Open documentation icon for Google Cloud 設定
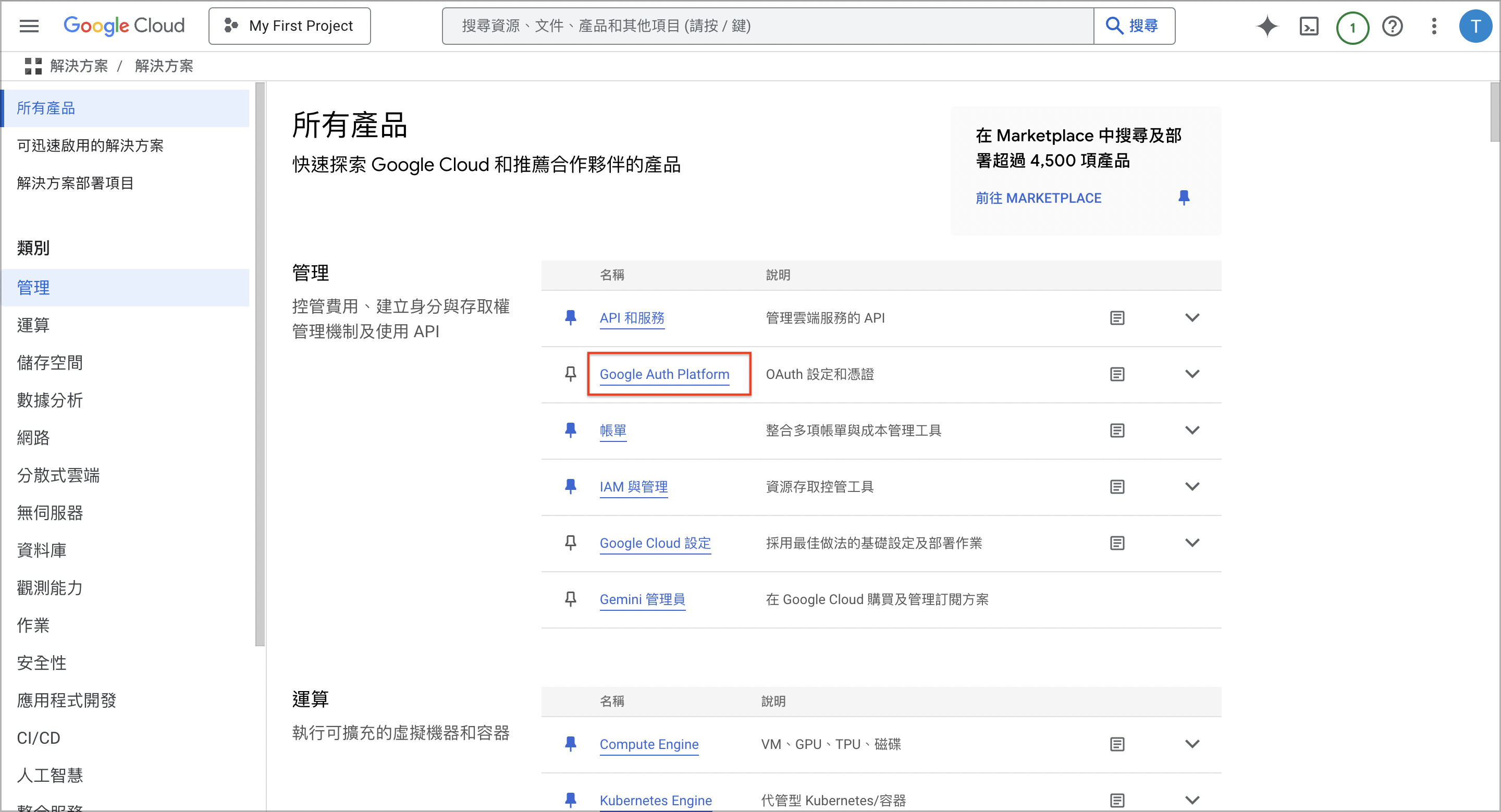Image resolution: width=1501 pixels, height=812 pixels. 1117,543
